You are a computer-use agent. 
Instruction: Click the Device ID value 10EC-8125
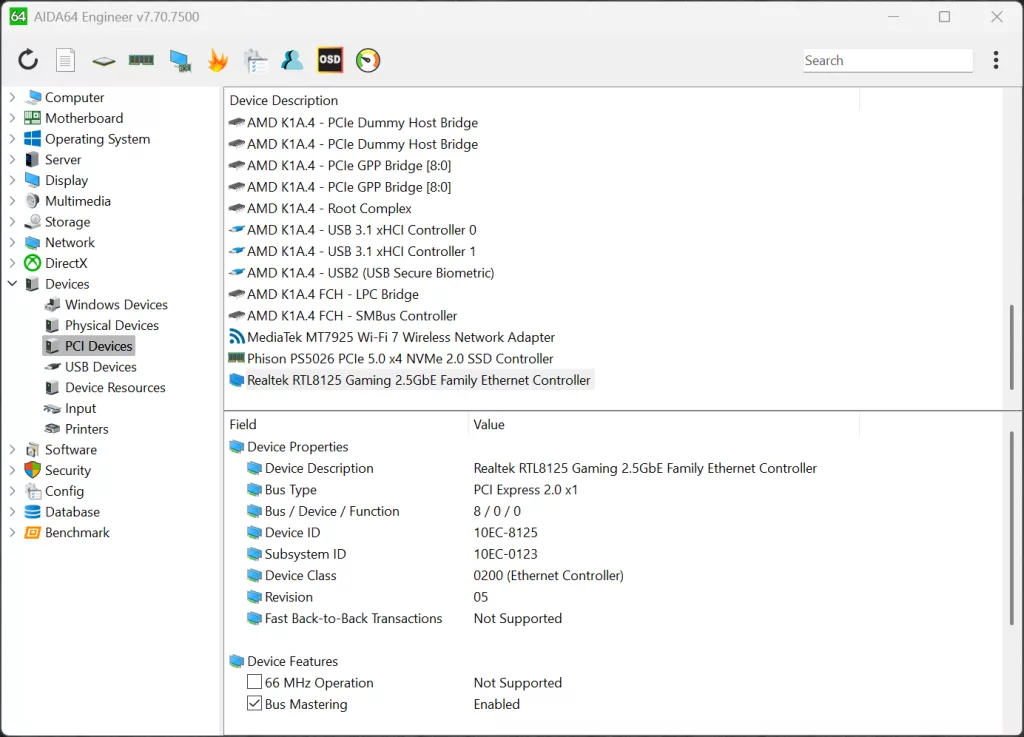click(505, 533)
